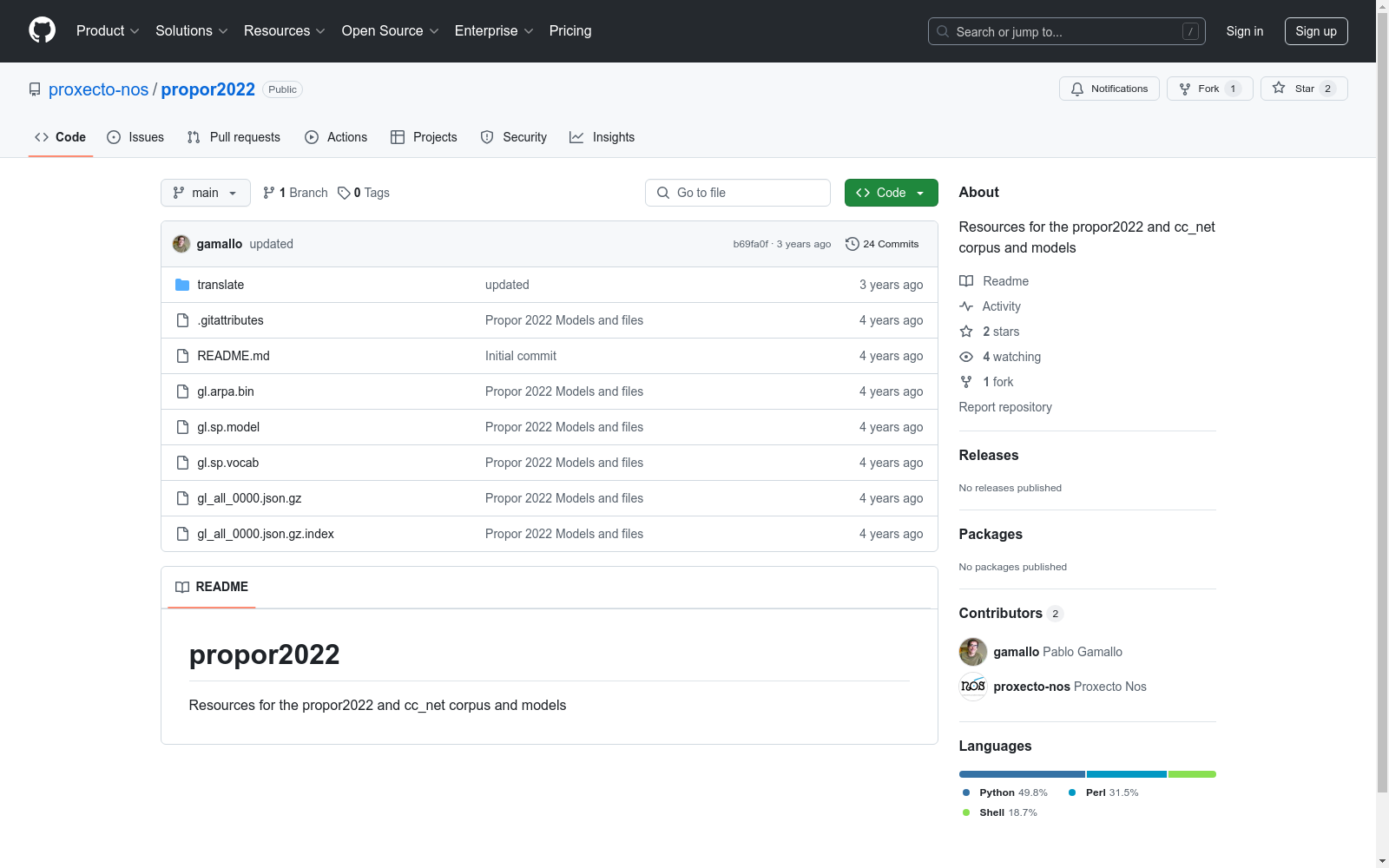Click the branch icon next to 1 Branch
This screenshot has height=868, width=1389.
click(269, 193)
